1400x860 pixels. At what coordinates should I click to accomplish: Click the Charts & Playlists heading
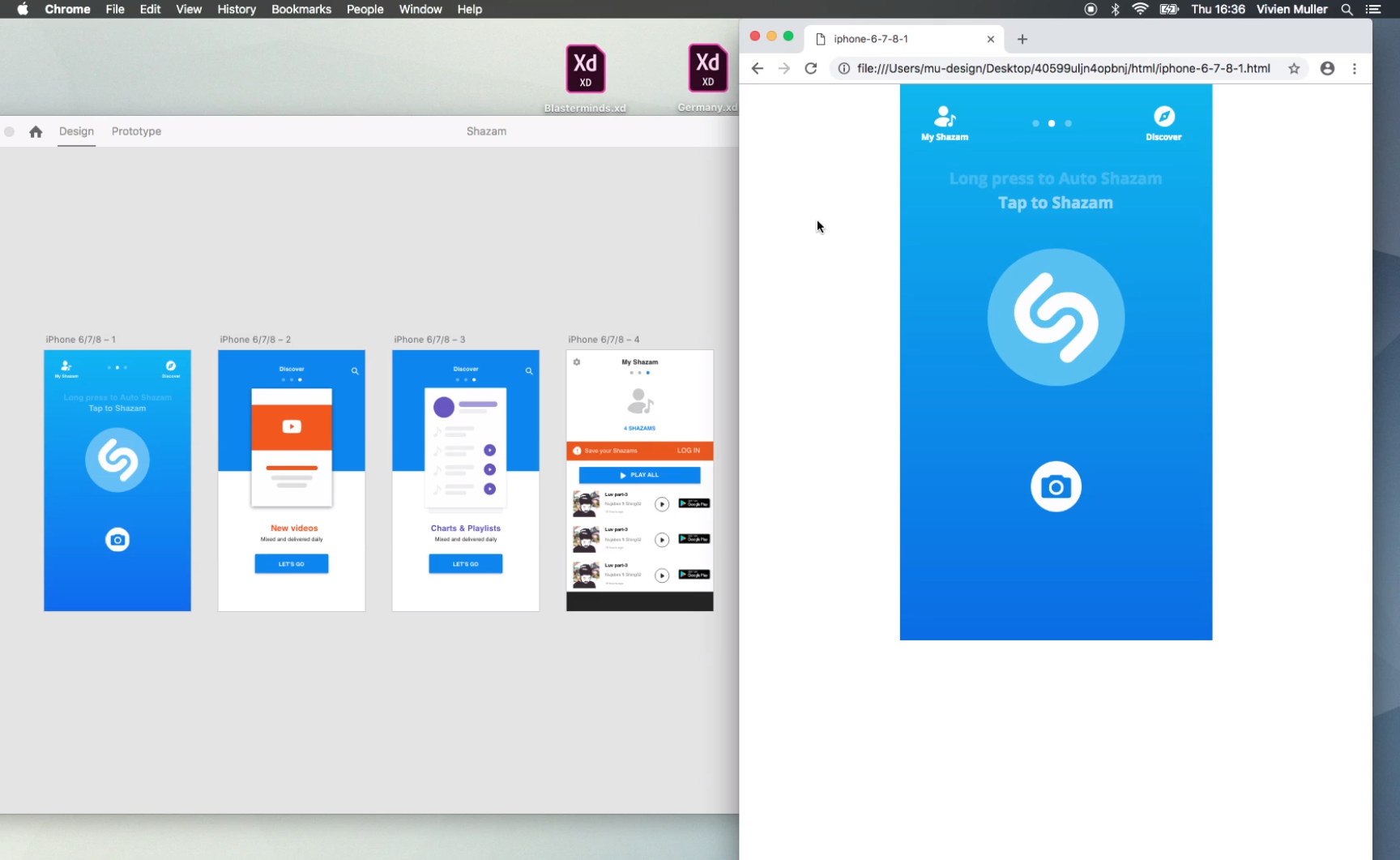(x=466, y=528)
